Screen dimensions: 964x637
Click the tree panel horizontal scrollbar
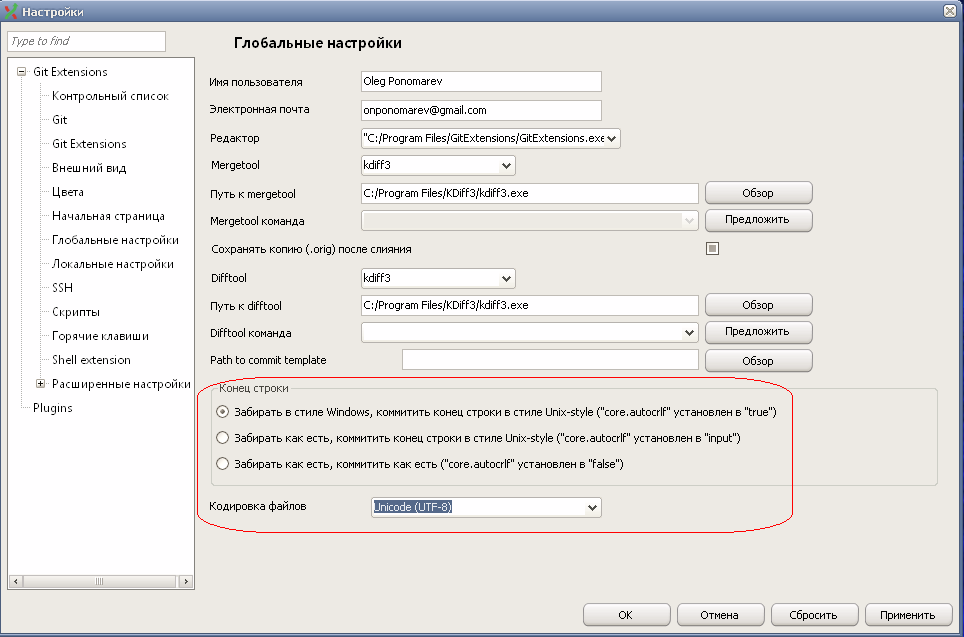point(100,581)
